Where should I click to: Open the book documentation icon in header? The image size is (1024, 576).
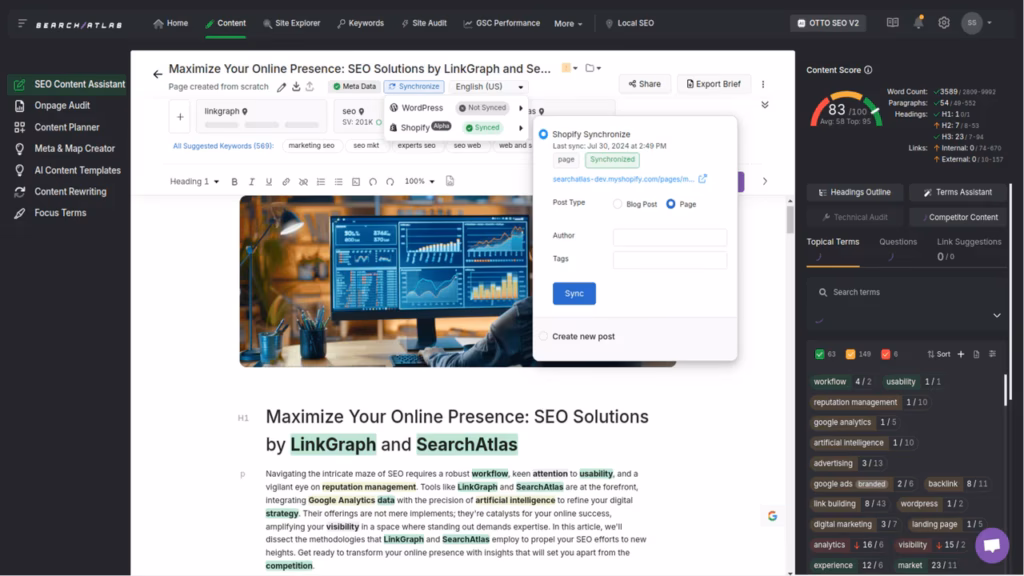point(892,23)
